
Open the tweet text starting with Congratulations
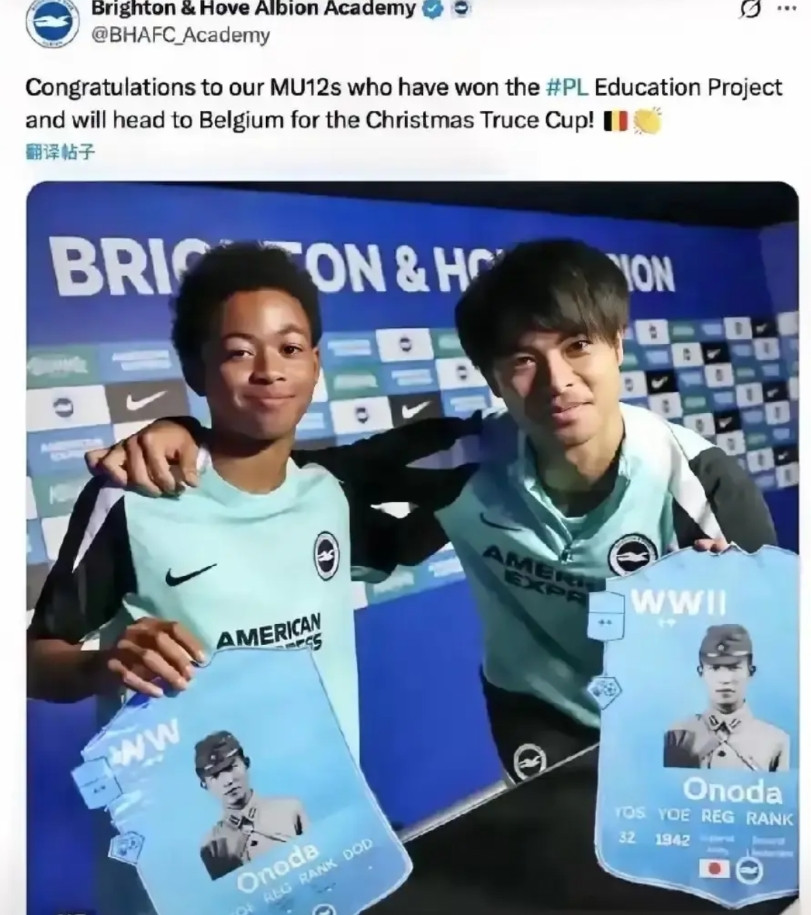(404, 104)
